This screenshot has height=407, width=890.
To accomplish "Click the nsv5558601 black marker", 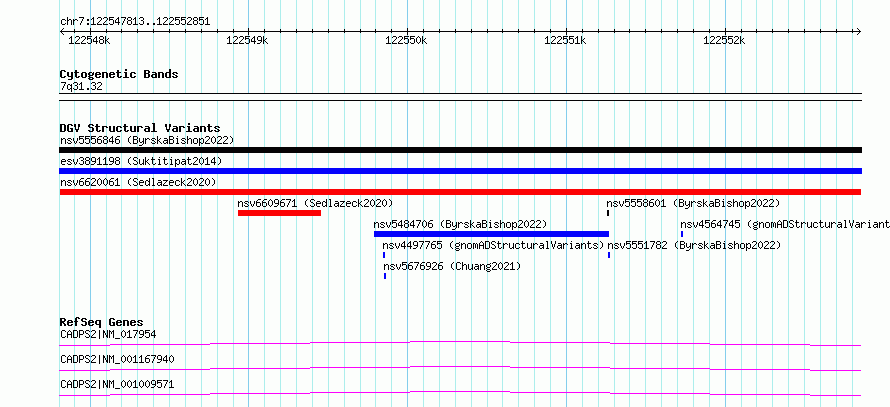I will (x=608, y=213).
